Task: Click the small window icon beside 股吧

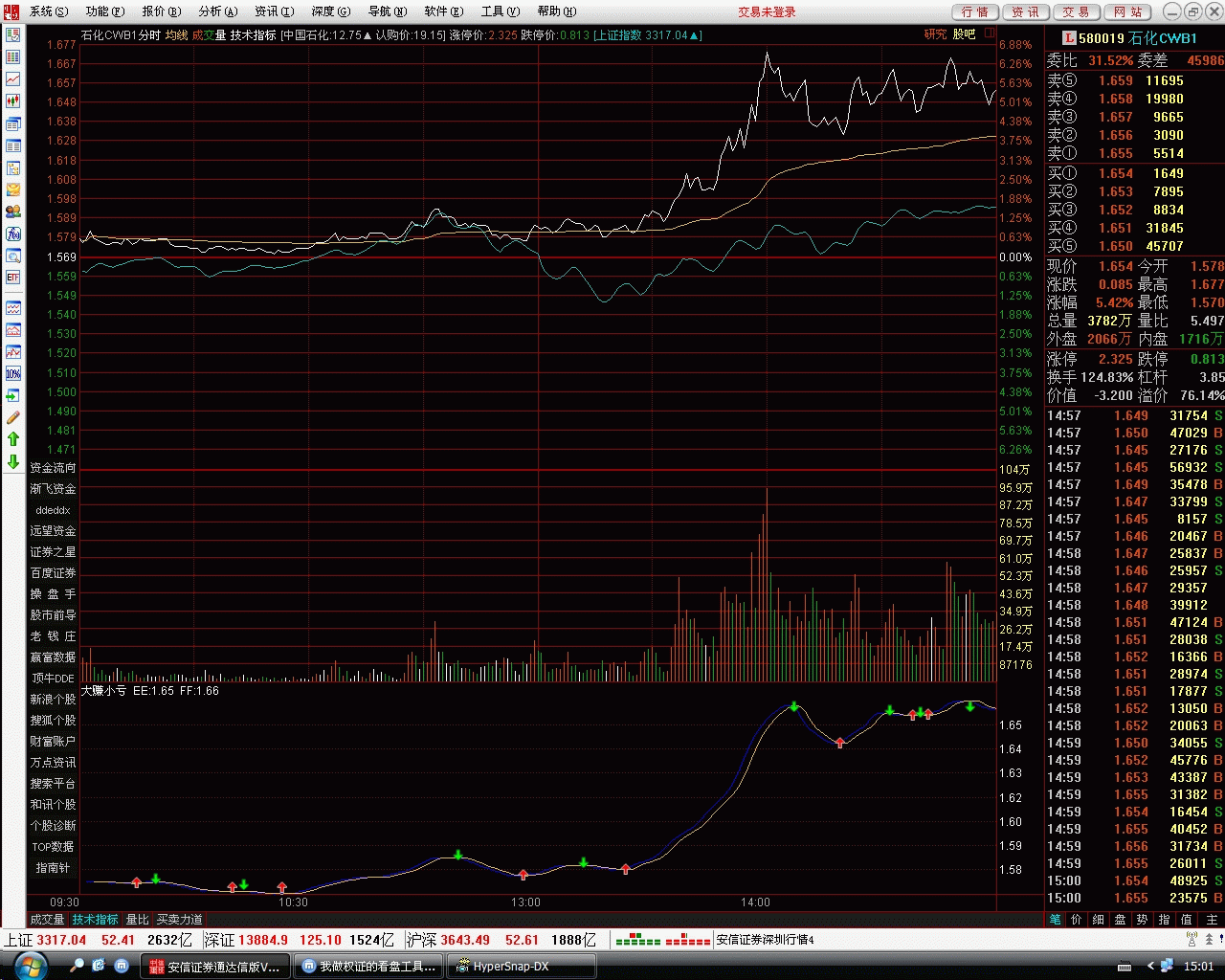Action: coord(989,33)
